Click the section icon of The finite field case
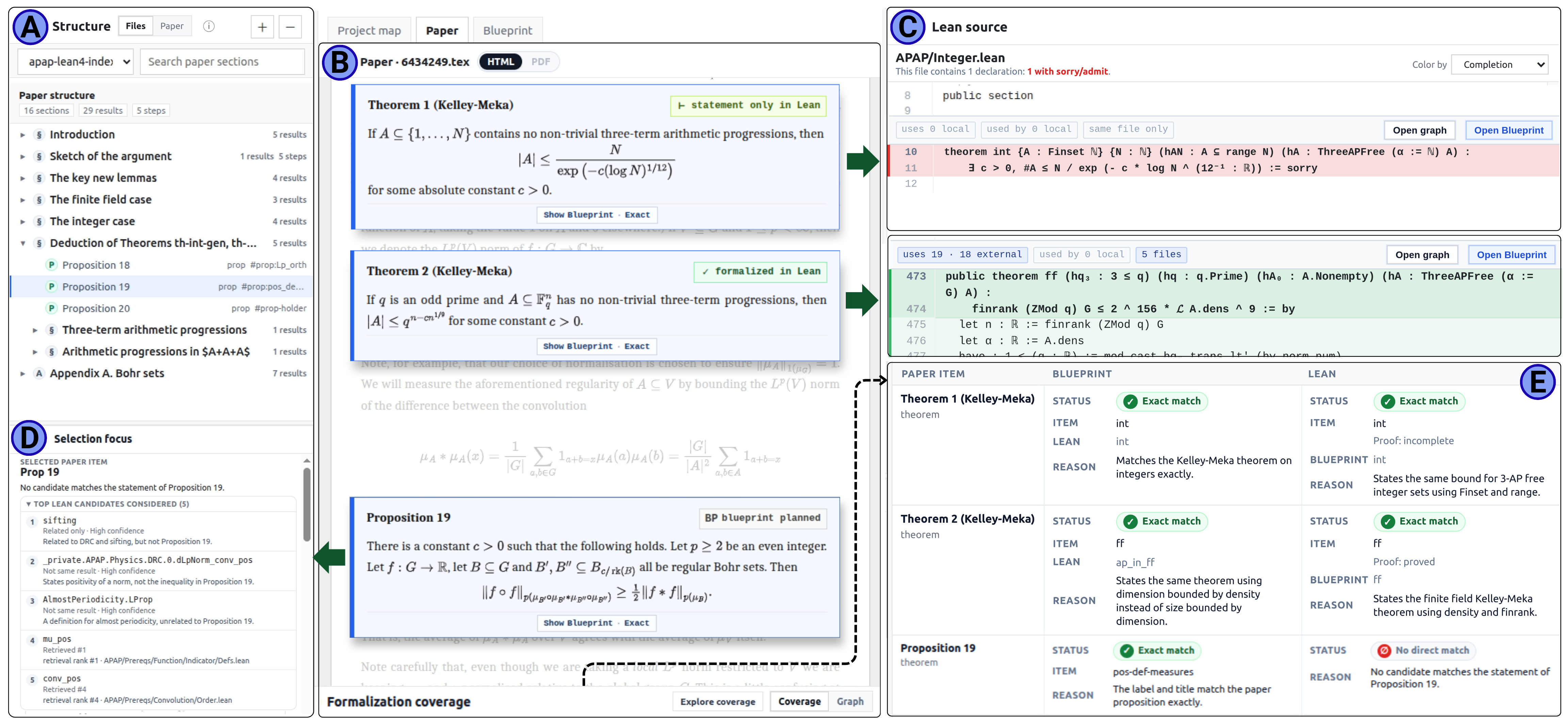 pos(39,200)
